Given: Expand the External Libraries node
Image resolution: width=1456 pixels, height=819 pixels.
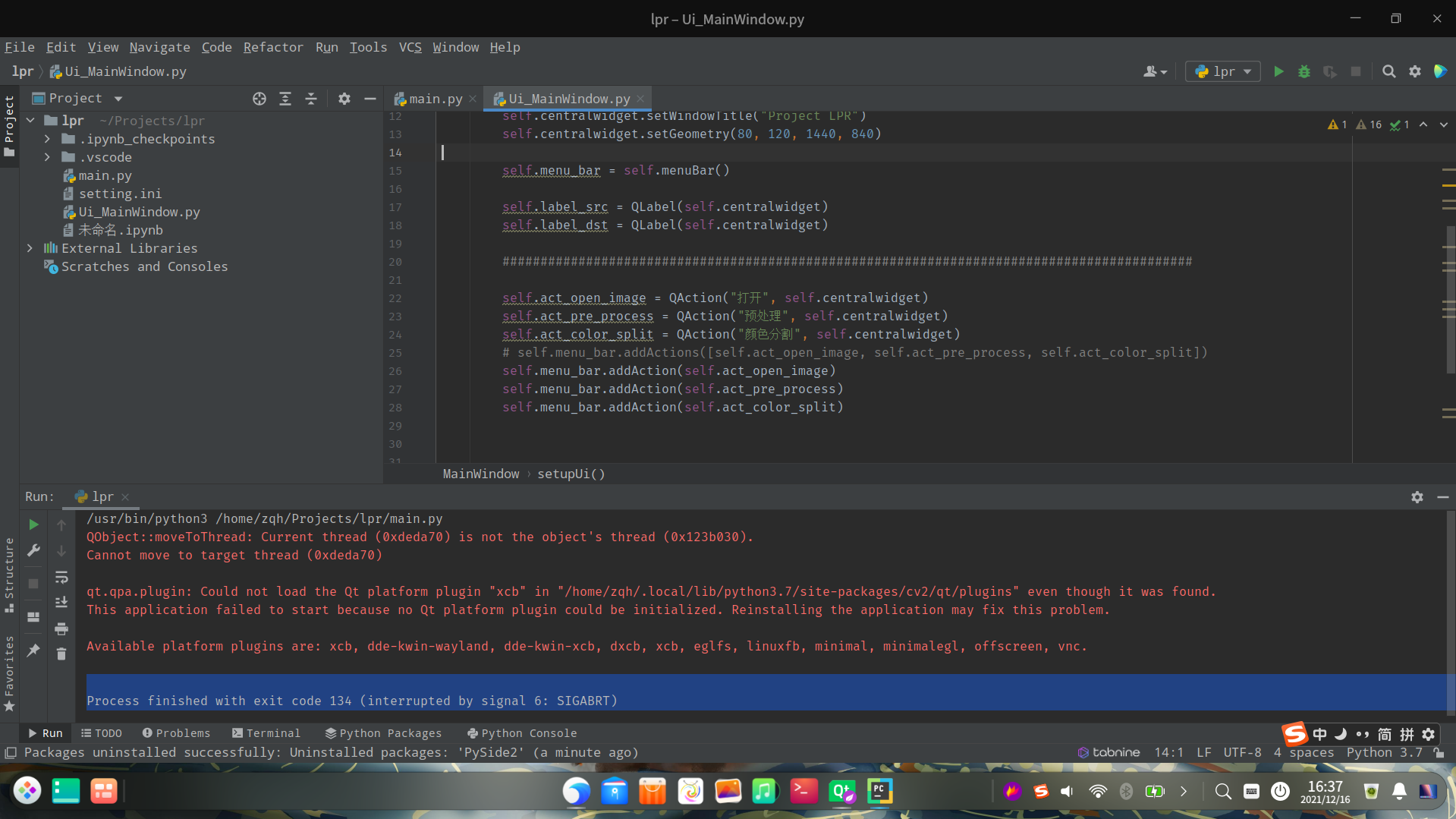Looking at the screenshot, I should (30, 248).
